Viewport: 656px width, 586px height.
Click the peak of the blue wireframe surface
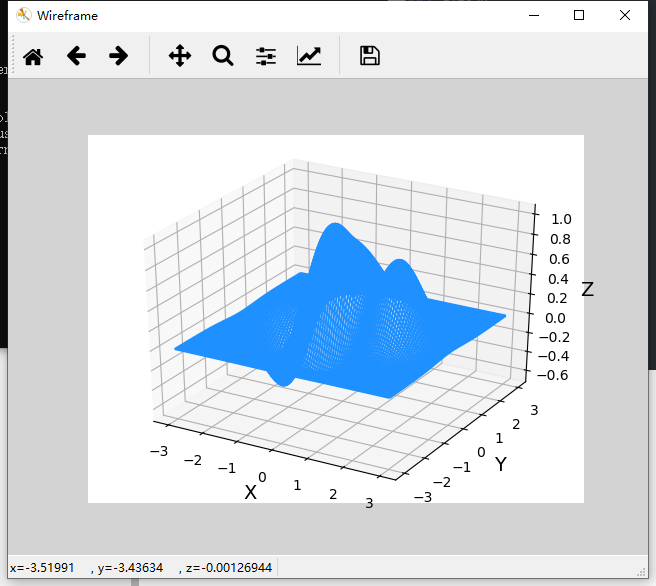(334, 226)
